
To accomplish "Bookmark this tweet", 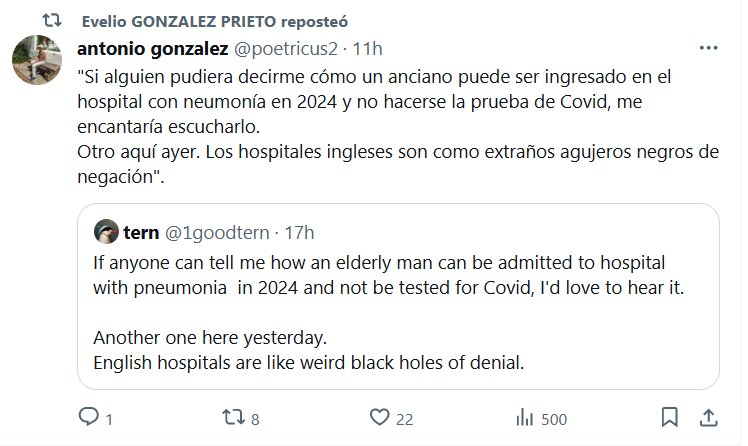I will [670, 417].
